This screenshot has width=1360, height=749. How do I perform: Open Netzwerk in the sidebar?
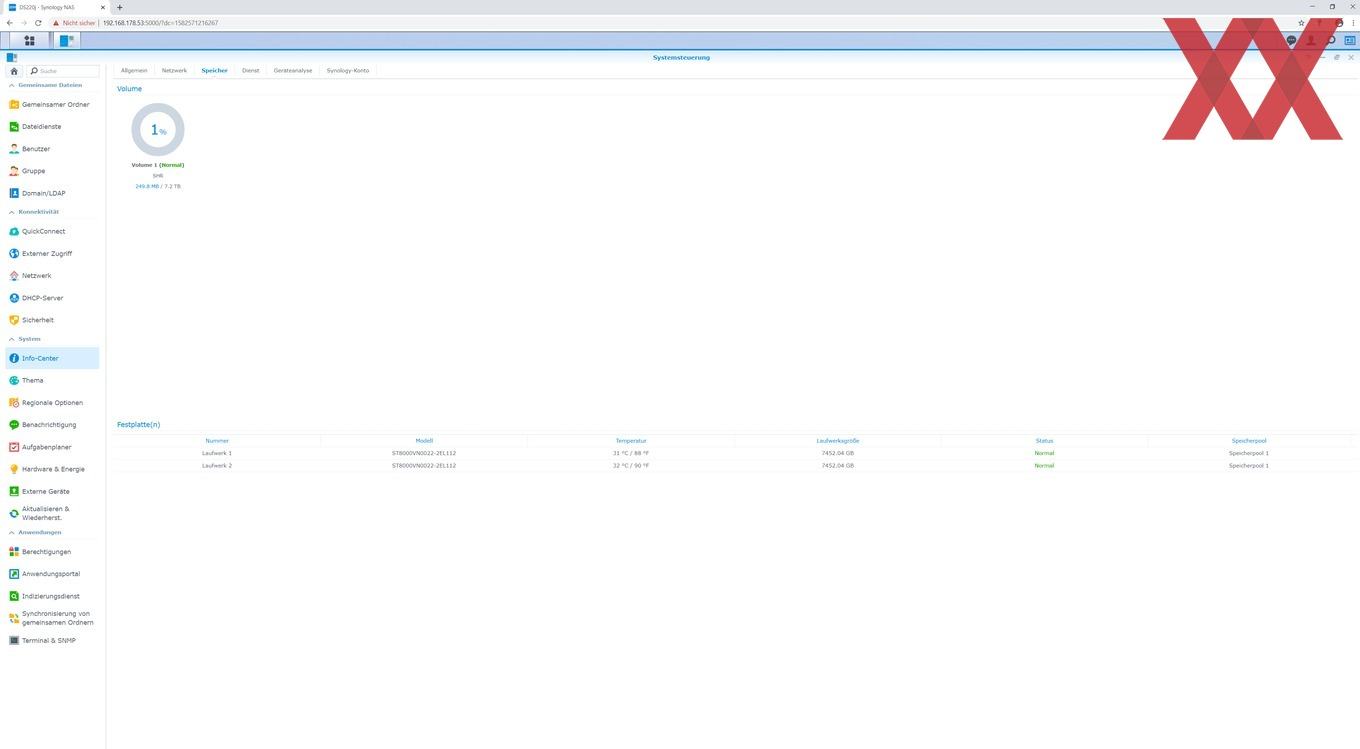coord(52,275)
